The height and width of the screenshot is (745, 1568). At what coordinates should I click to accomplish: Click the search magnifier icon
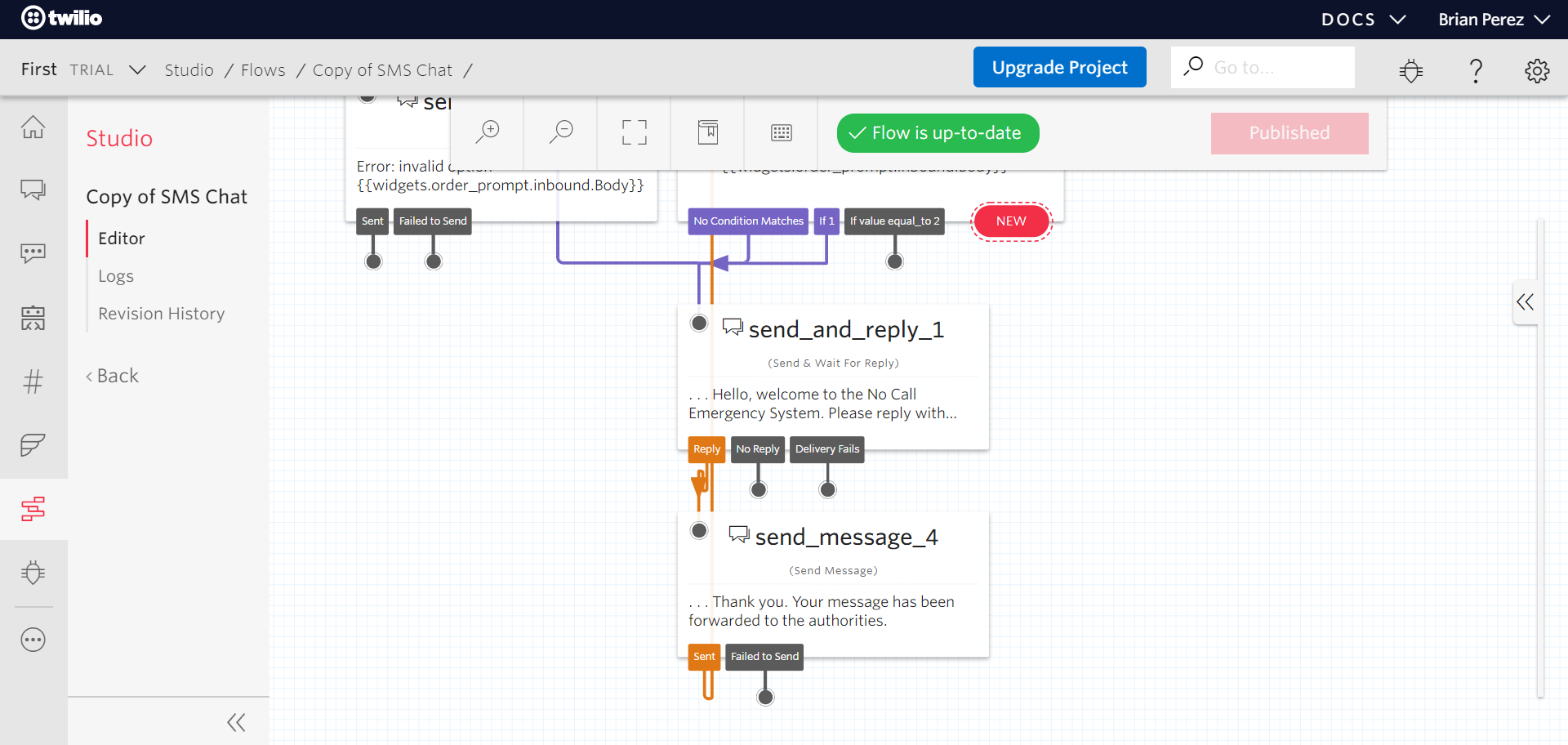[x=1193, y=66]
